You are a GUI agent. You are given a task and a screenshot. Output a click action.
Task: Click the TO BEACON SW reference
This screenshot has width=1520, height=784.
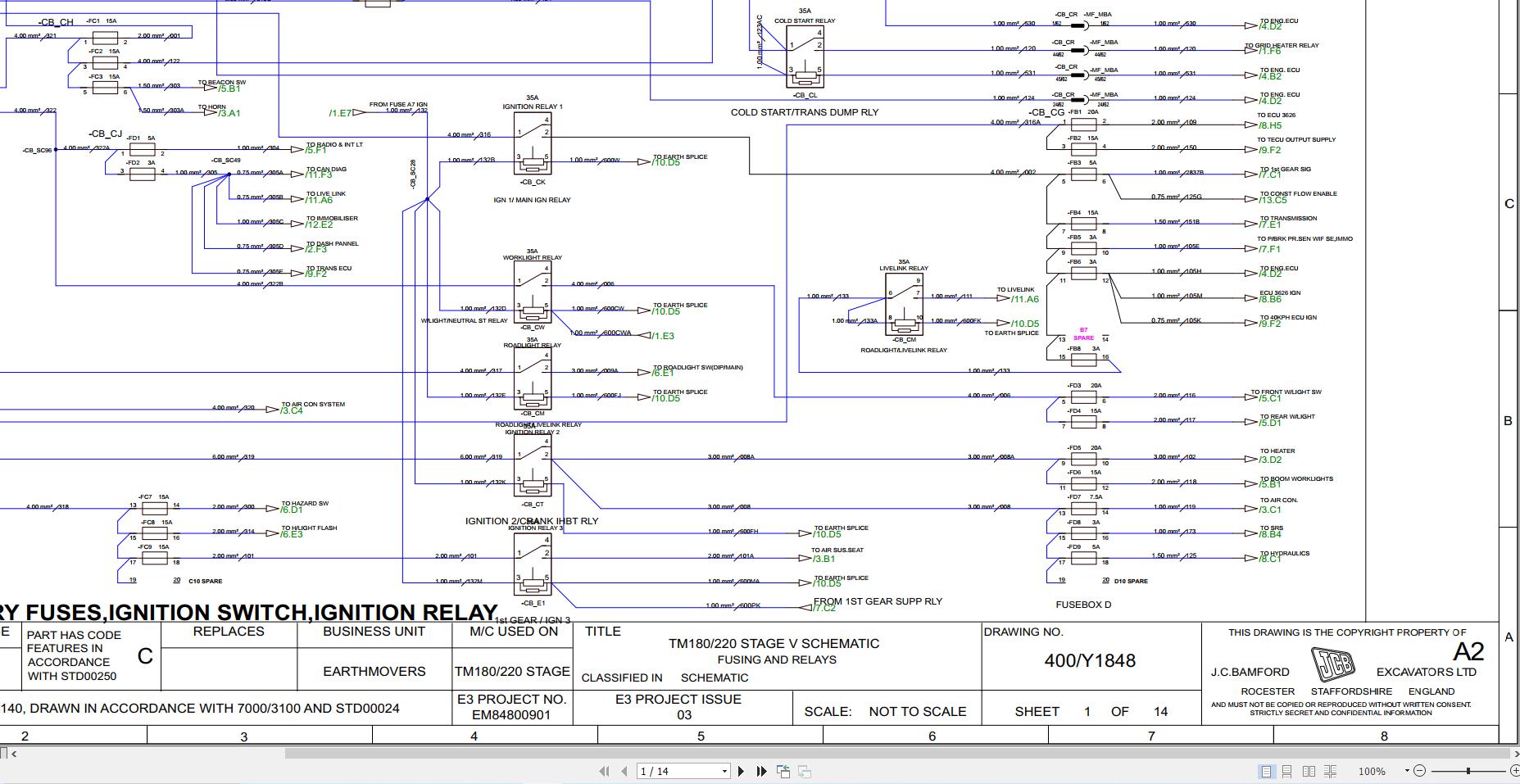(x=222, y=83)
